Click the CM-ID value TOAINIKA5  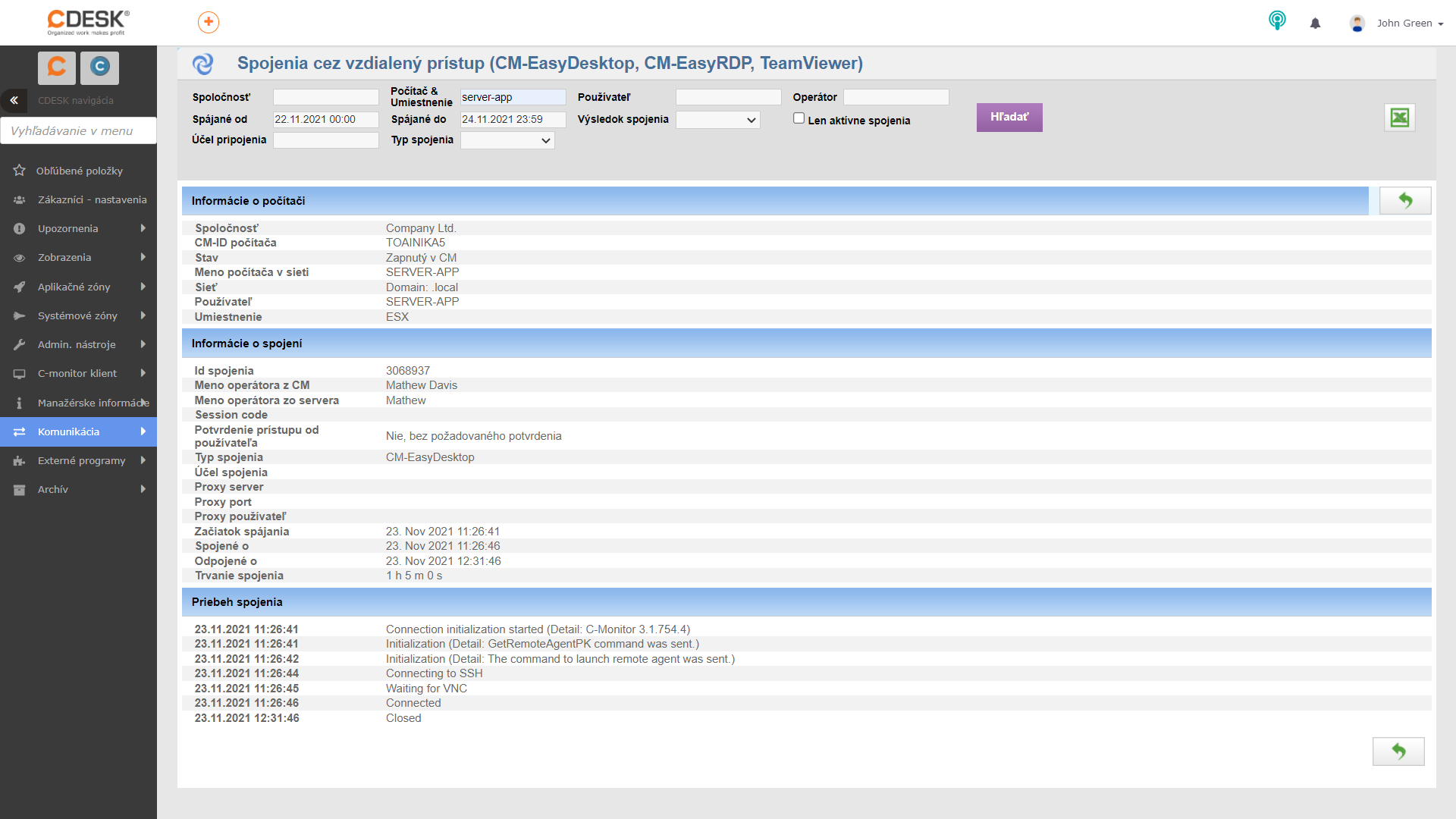point(416,243)
